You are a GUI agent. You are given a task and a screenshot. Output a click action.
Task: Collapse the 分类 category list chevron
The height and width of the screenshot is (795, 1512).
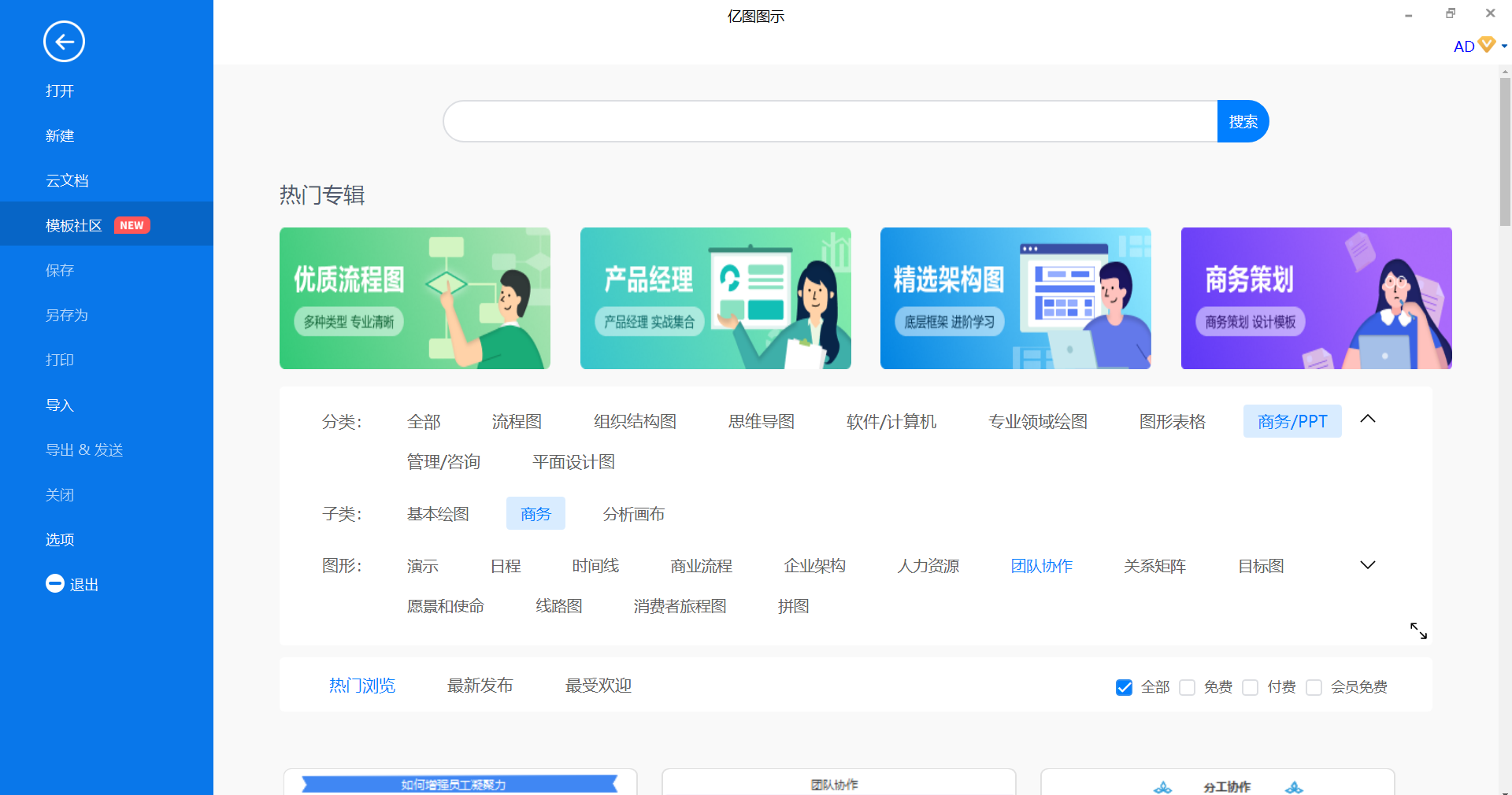1368,419
